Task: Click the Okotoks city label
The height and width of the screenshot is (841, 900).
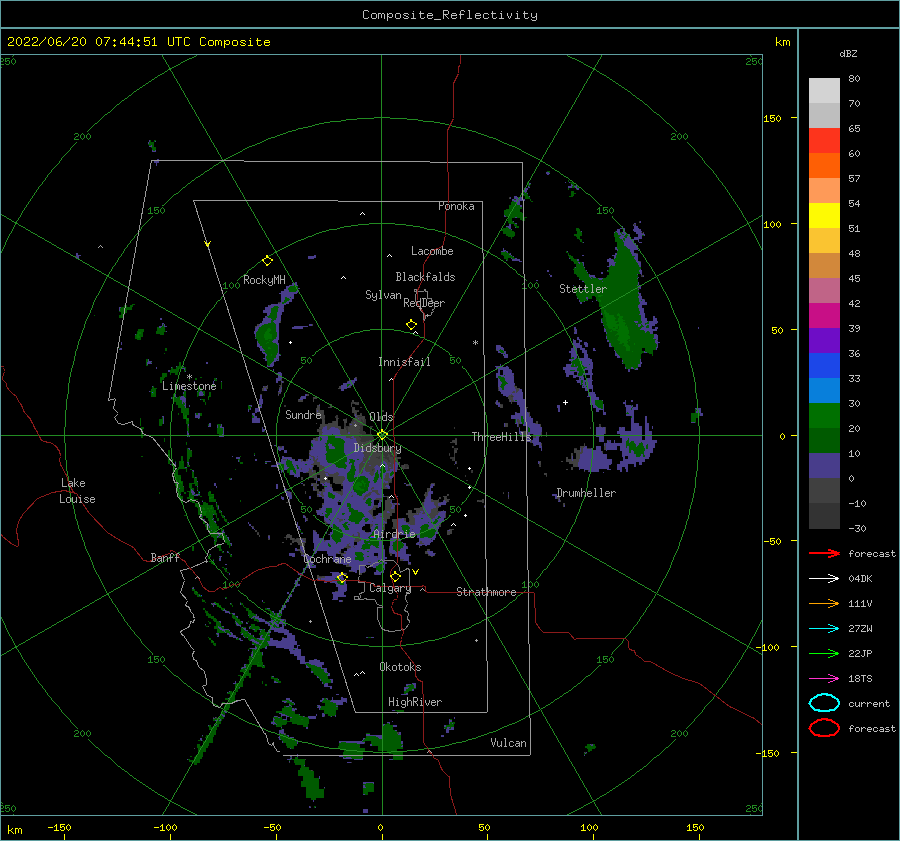Action: tap(400, 667)
